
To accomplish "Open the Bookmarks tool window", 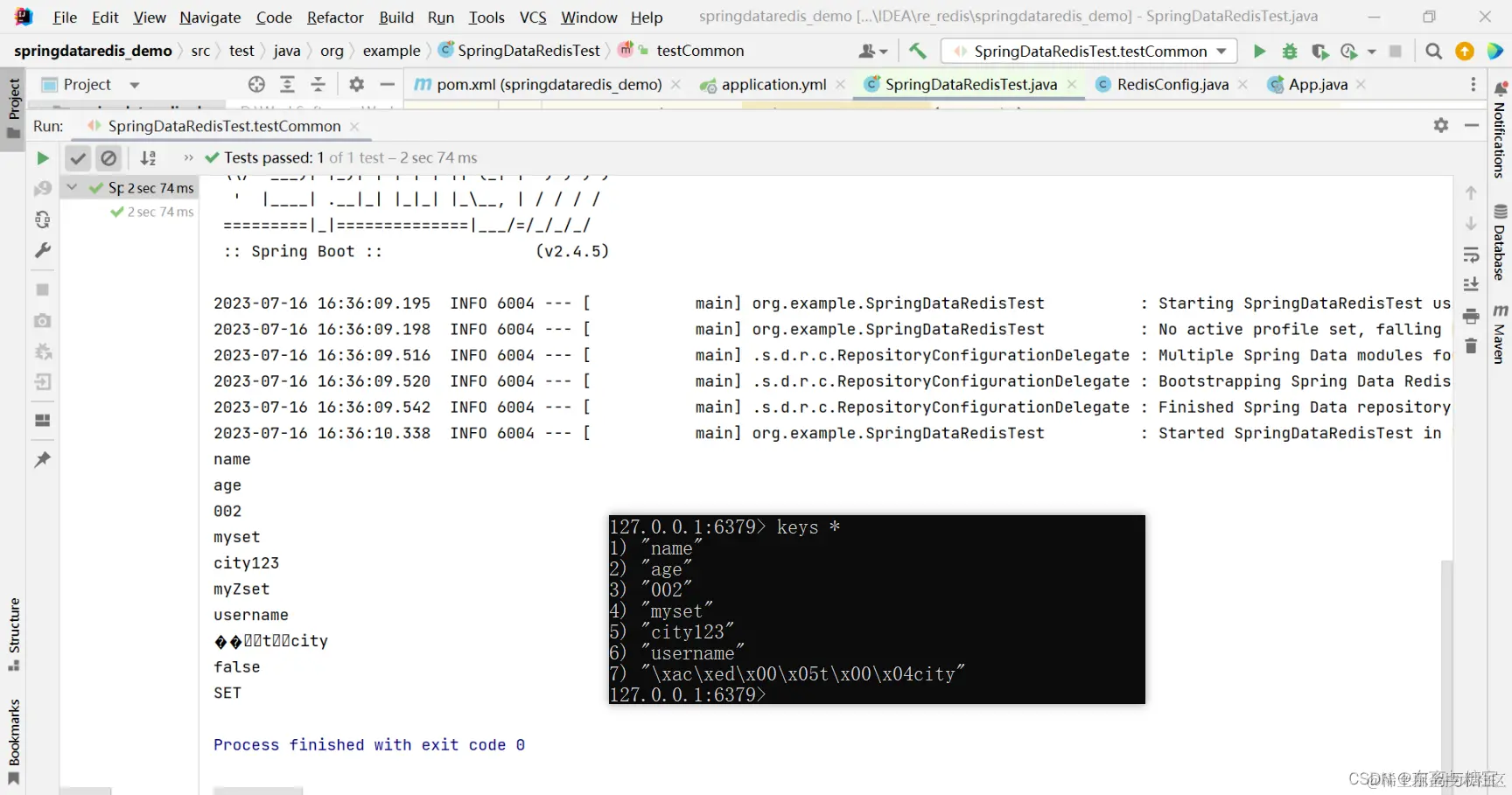I will pos(14,742).
